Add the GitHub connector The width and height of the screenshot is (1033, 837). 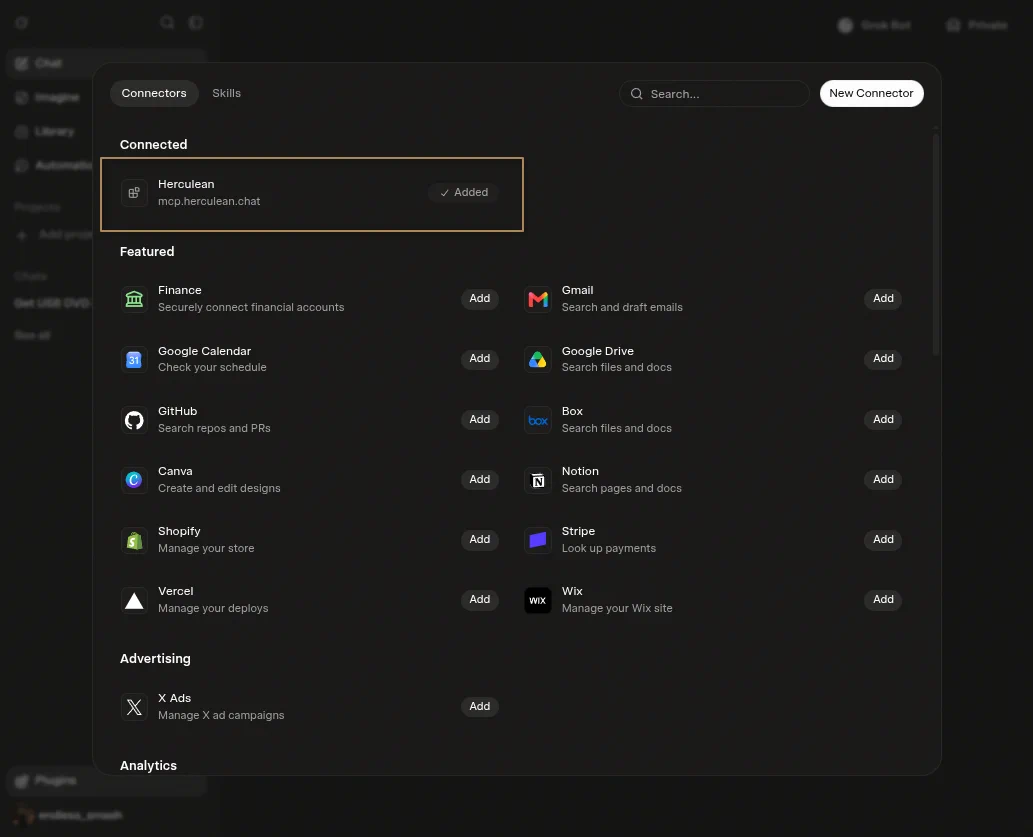(480, 419)
